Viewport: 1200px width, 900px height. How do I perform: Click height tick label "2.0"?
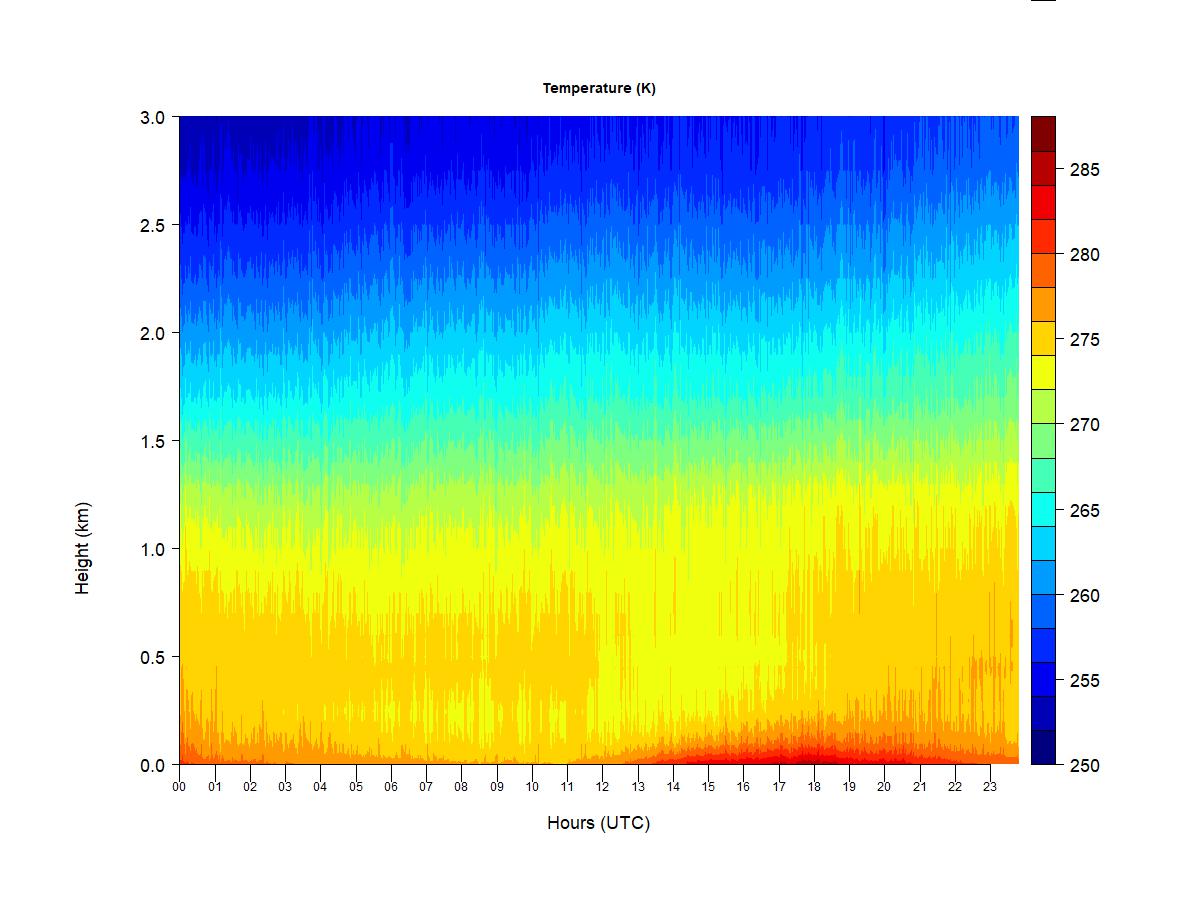point(153,333)
